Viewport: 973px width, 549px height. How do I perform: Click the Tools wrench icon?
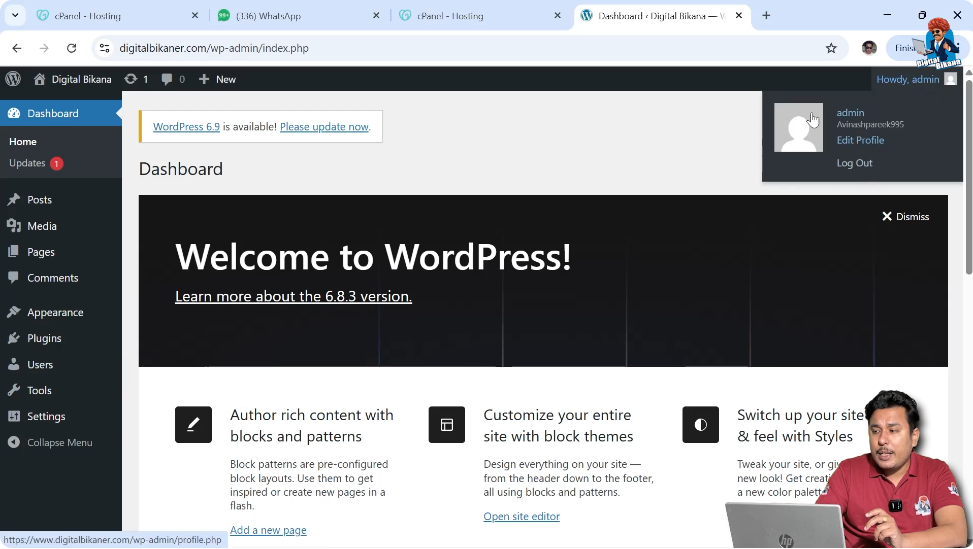pyautogui.click(x=14, y=390)
